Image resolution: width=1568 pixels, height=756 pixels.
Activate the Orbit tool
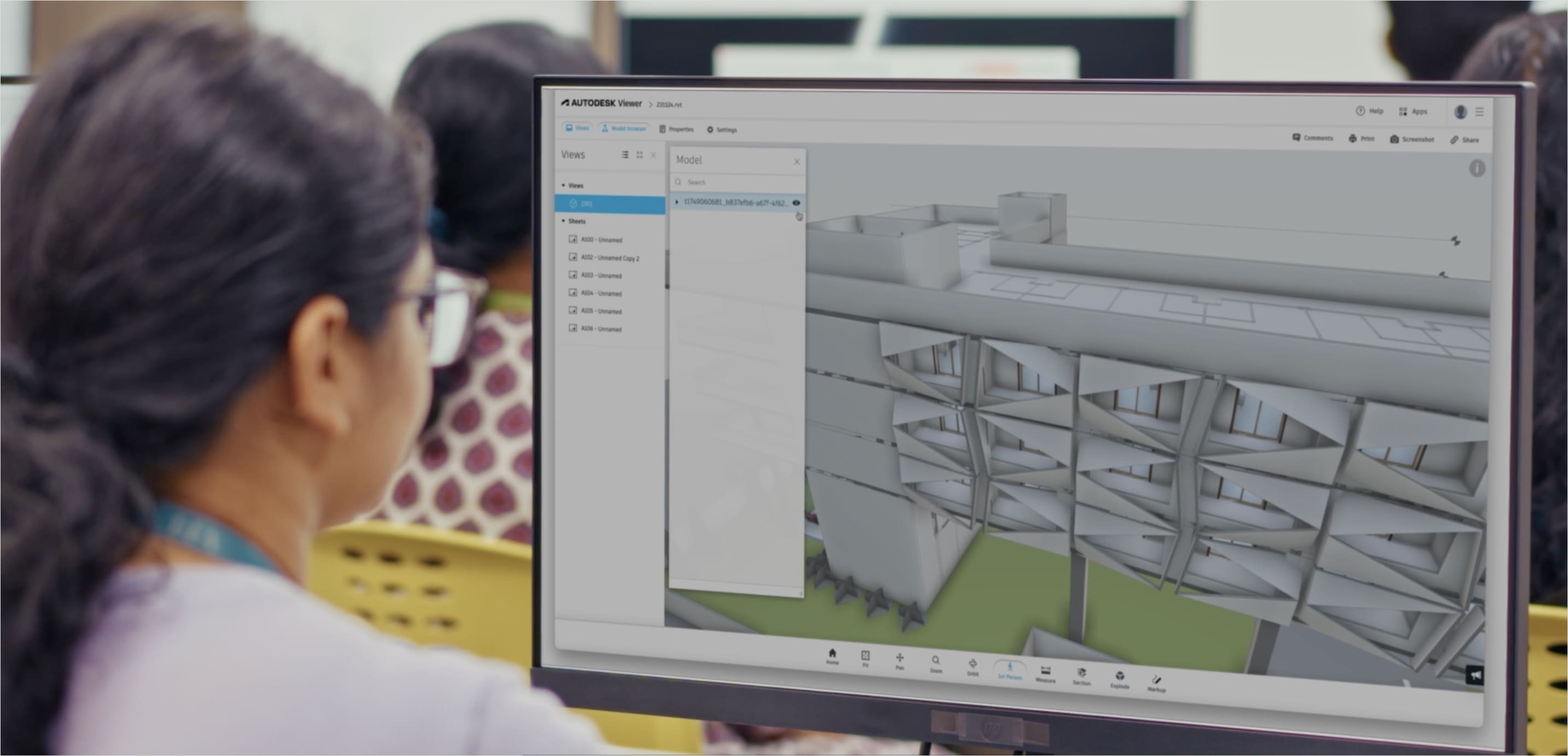point(973,665)
